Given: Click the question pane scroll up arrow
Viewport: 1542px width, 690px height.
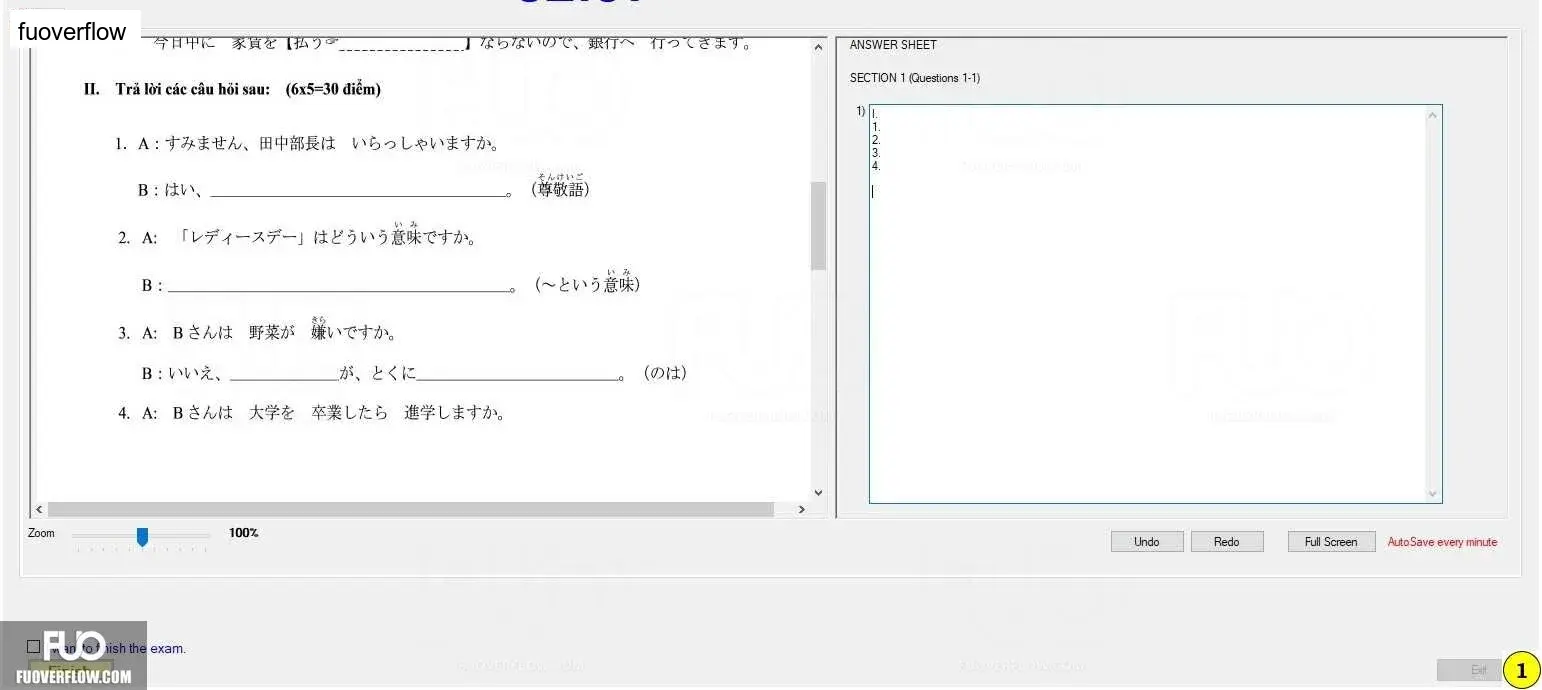Looking at the screenshot, I should [x=818, y=47].
